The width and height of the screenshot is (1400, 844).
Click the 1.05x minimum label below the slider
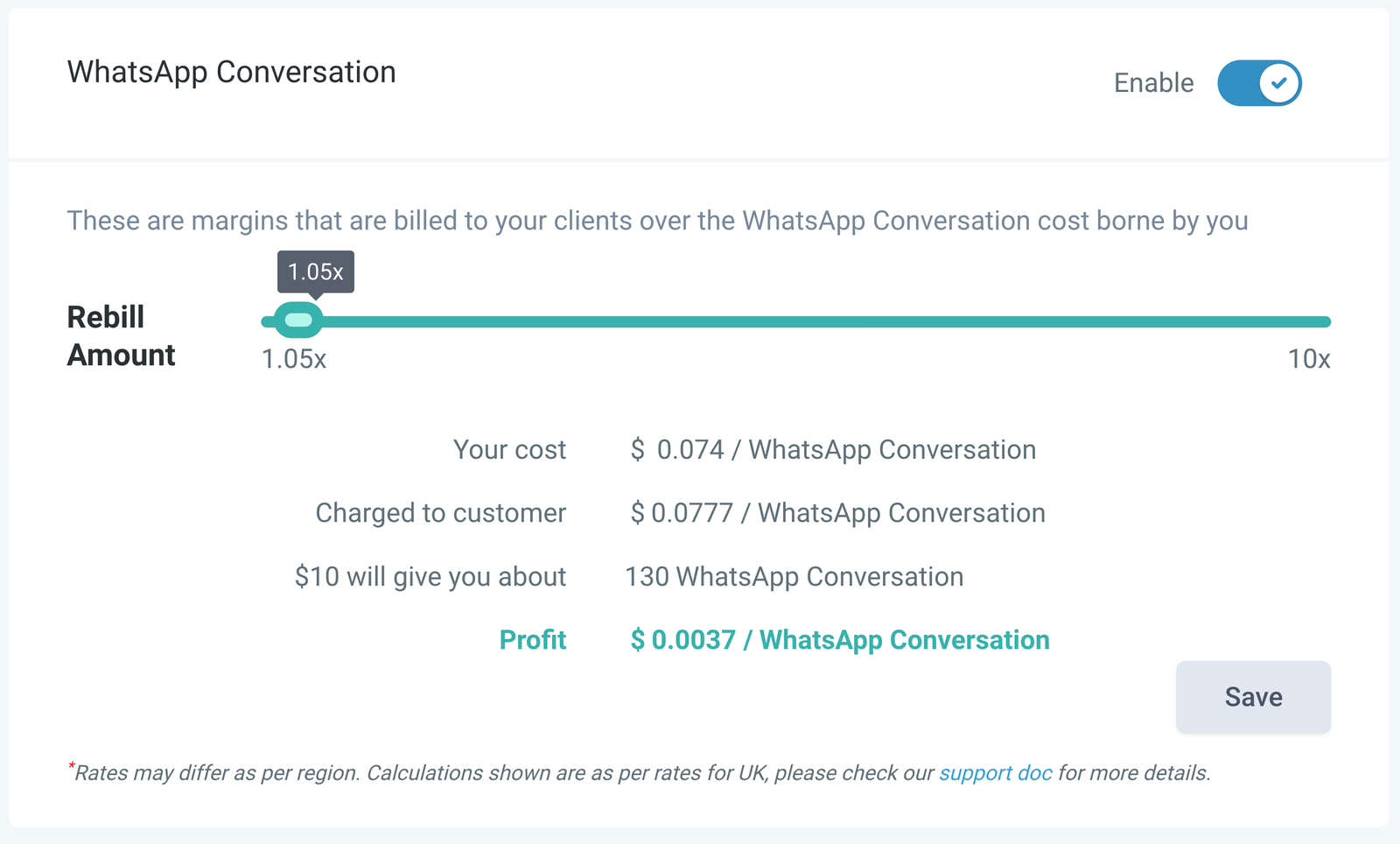(294, 359)
